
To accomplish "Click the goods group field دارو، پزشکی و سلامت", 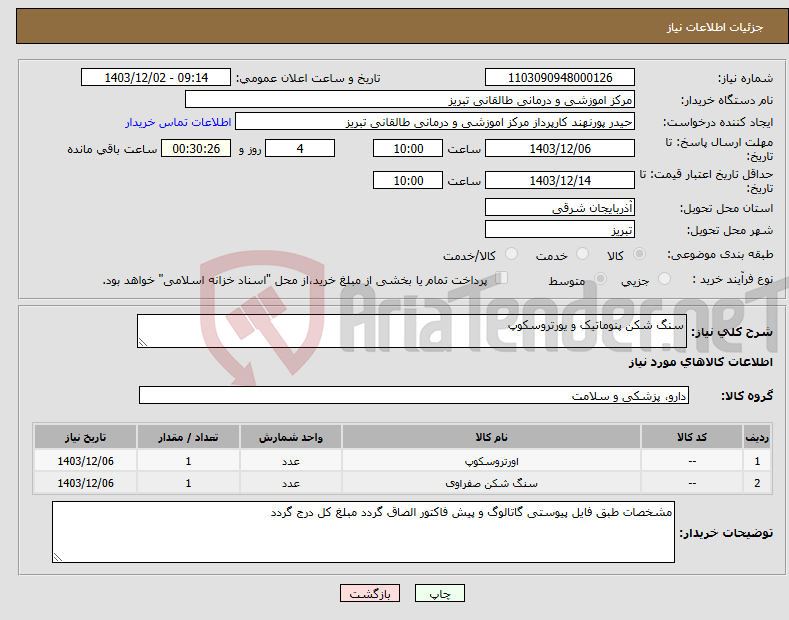I will click(414, 396).
